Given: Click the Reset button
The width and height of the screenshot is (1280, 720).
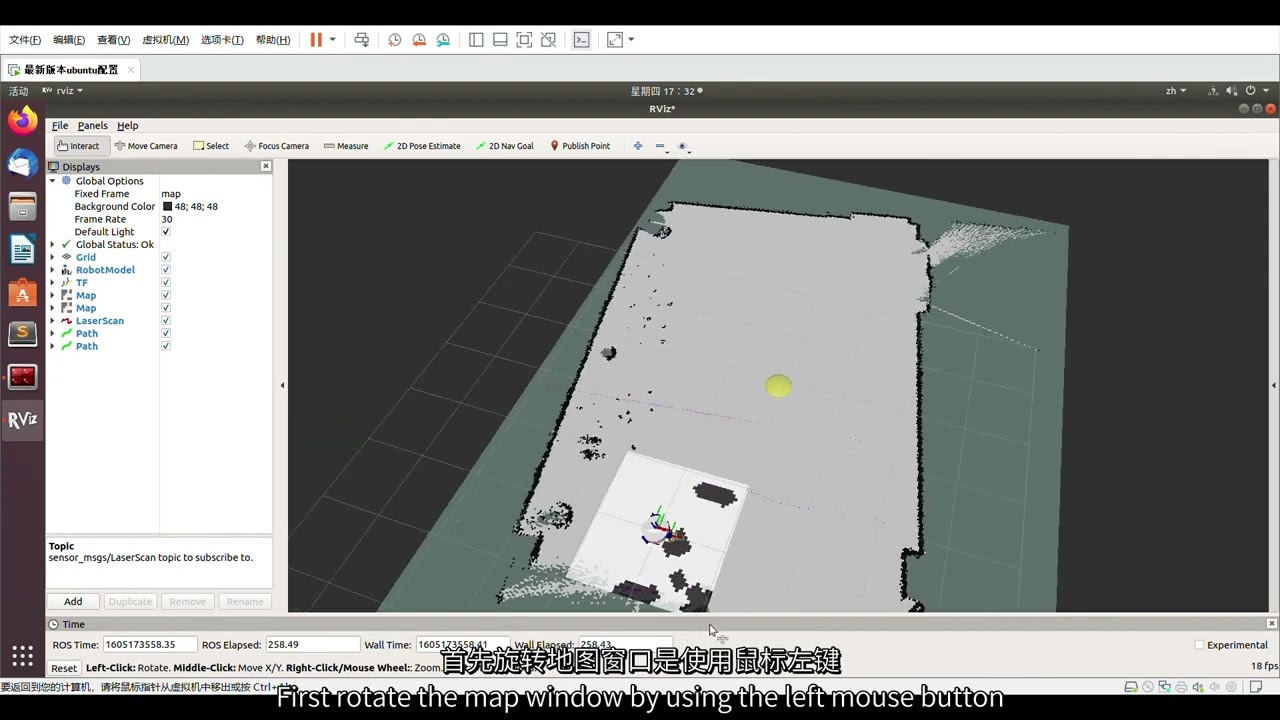Looking at the screenshot, I should (x=64, y=668).
